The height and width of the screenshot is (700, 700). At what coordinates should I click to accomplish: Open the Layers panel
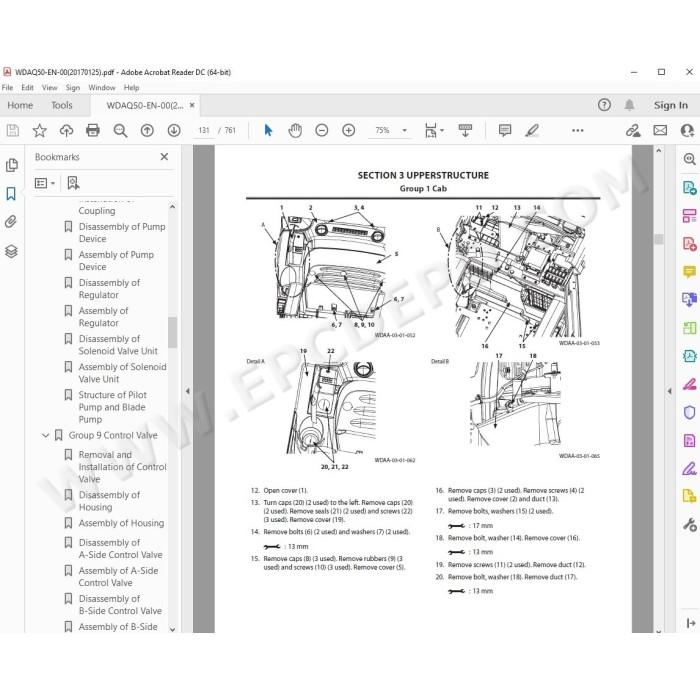[x=11, y=251]
